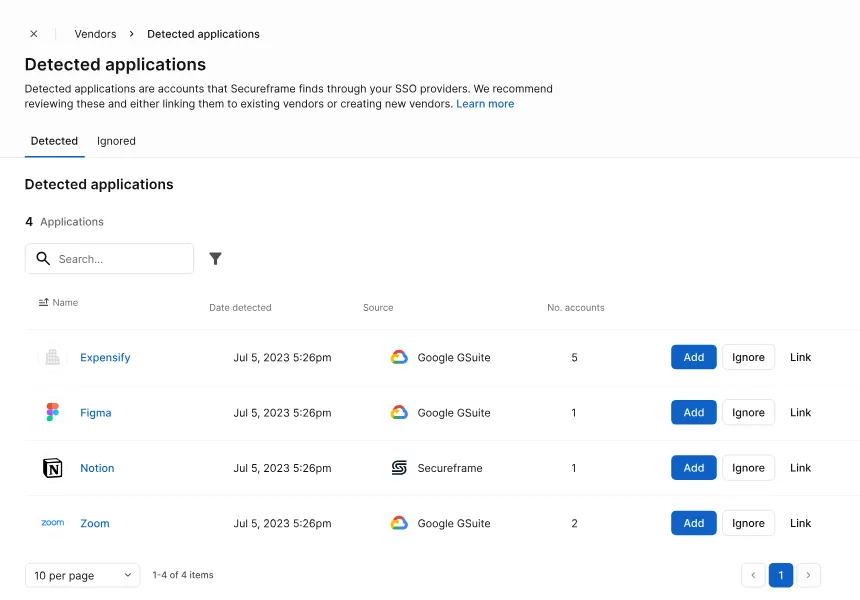860x600 pixels.
Task: Go to the previous page arrow
Action: click(x=753, y=575)
